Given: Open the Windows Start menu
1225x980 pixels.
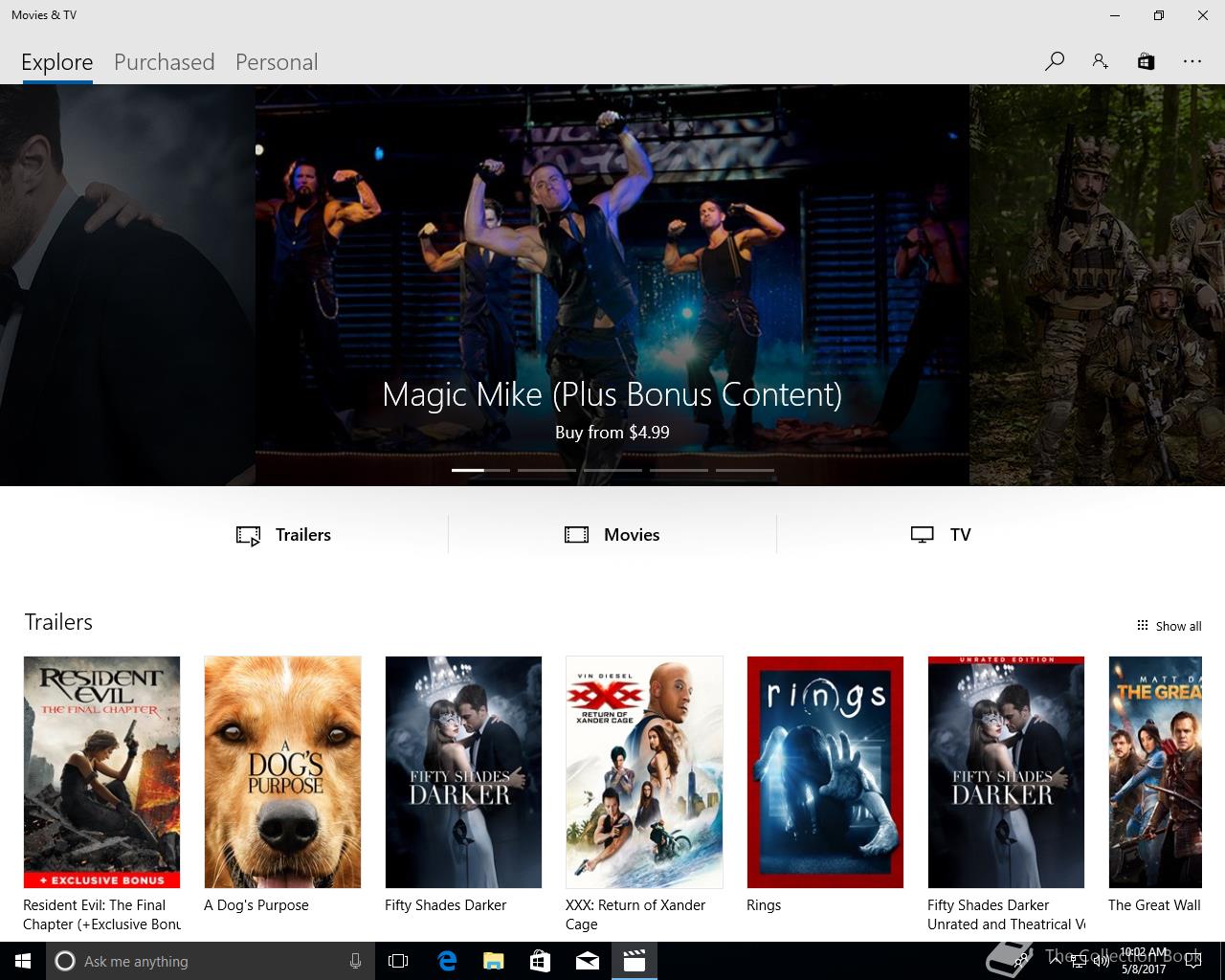Looking at the screenshot, I should [23, 961].
